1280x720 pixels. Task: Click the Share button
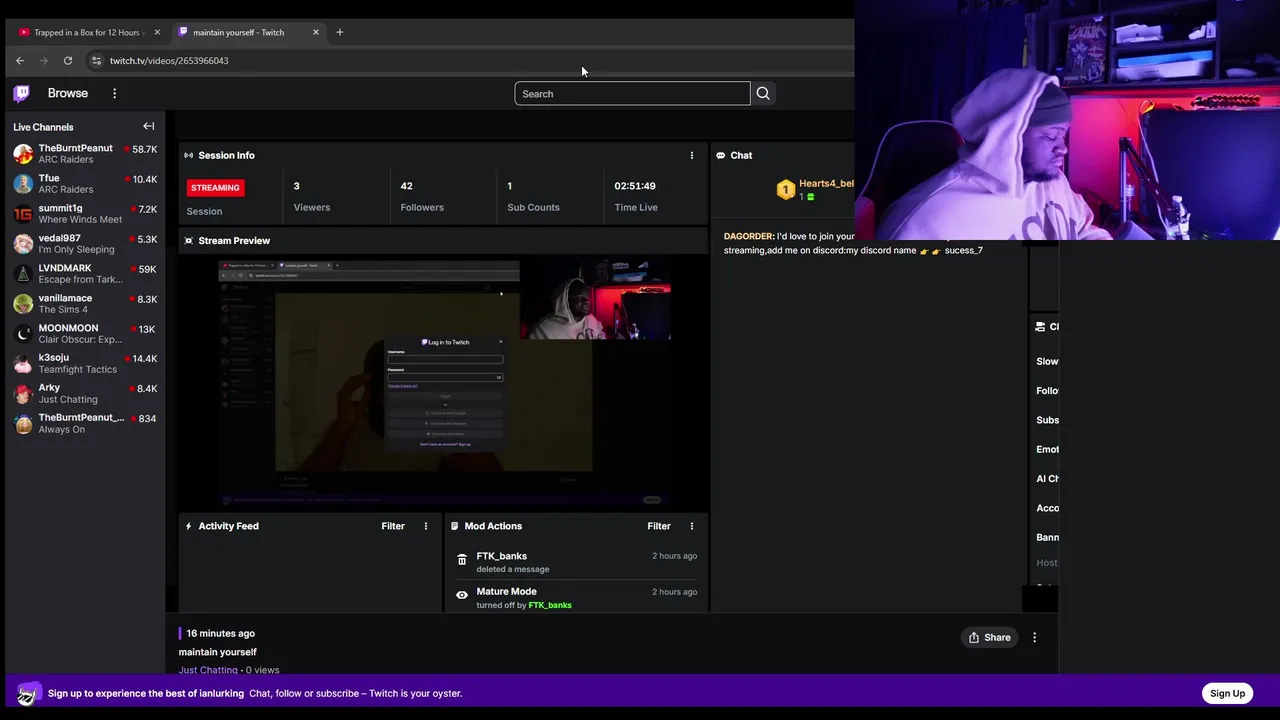tap(990, 637)
